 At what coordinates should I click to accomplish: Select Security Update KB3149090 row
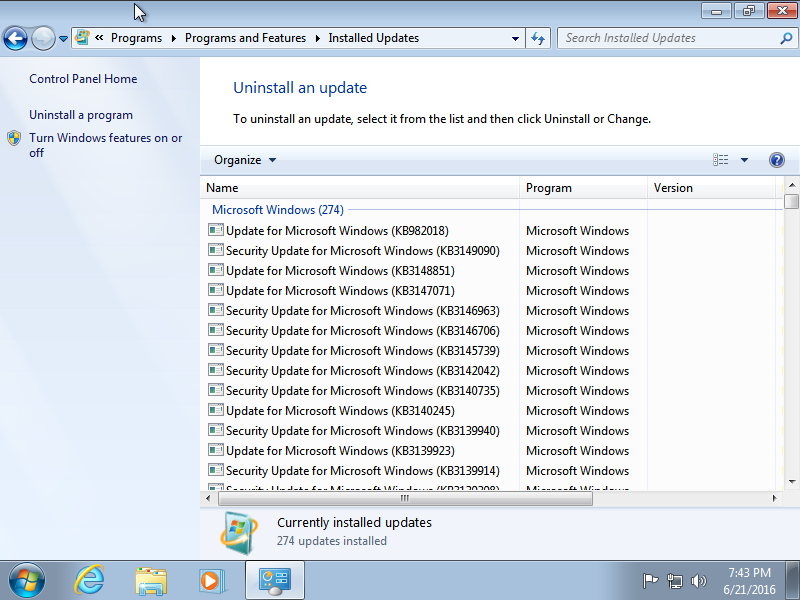(x=362, y=251)
